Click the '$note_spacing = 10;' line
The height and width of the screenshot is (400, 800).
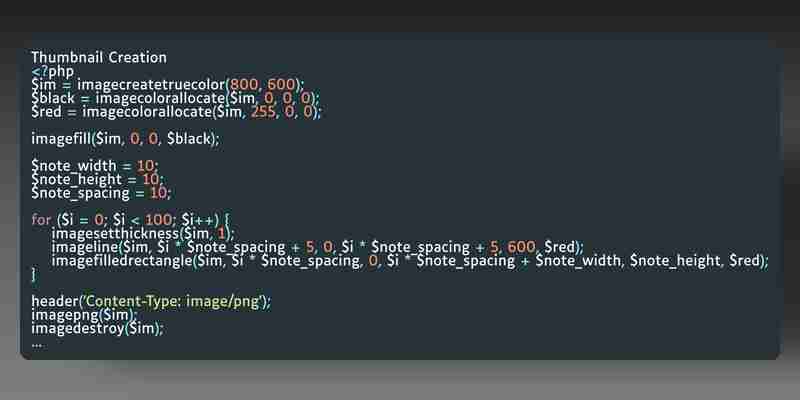pyautogui.click(x=101, y=193)
